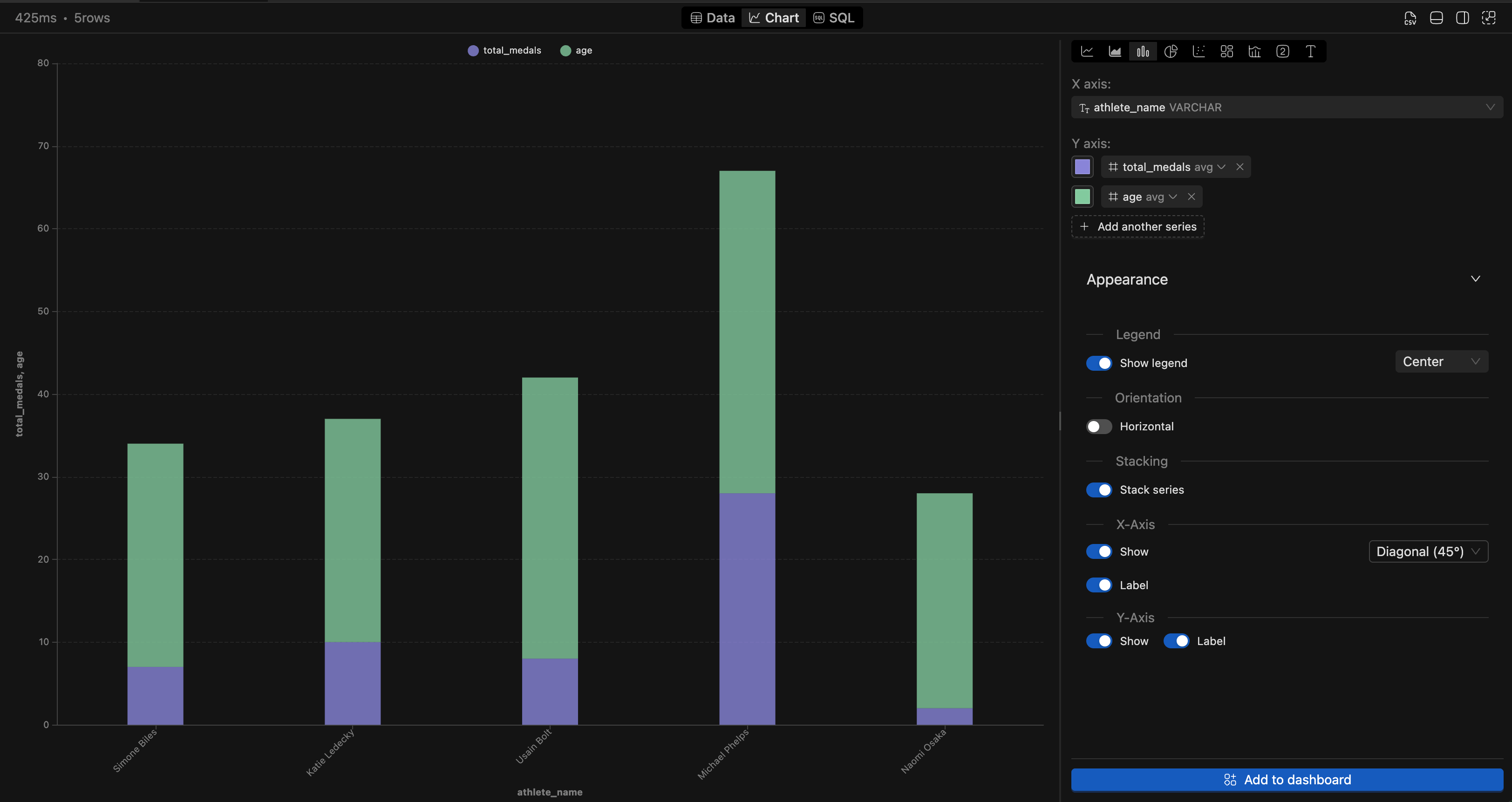Disable the Stack series option
The height and width of the screenshot is (802, 1512).
pyautogui.click(x=1099, y=489)
